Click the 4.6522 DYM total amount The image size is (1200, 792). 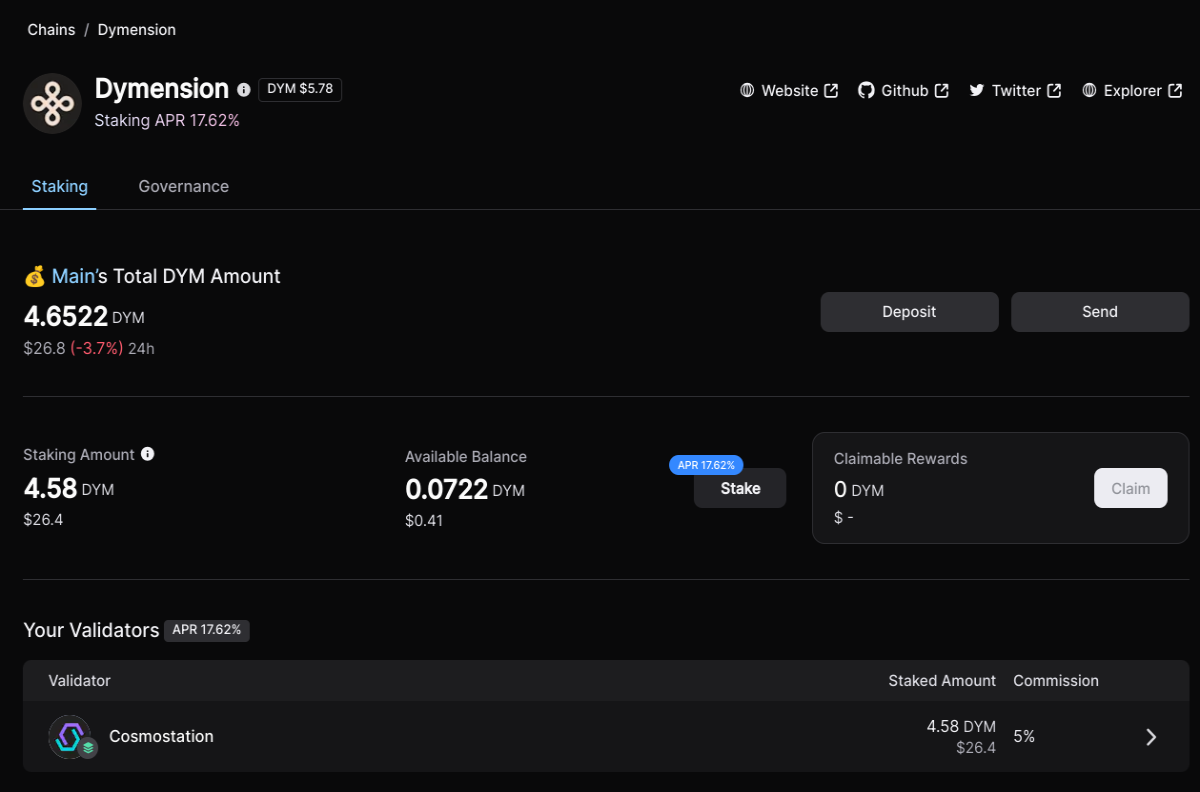(x=84, y=317)
